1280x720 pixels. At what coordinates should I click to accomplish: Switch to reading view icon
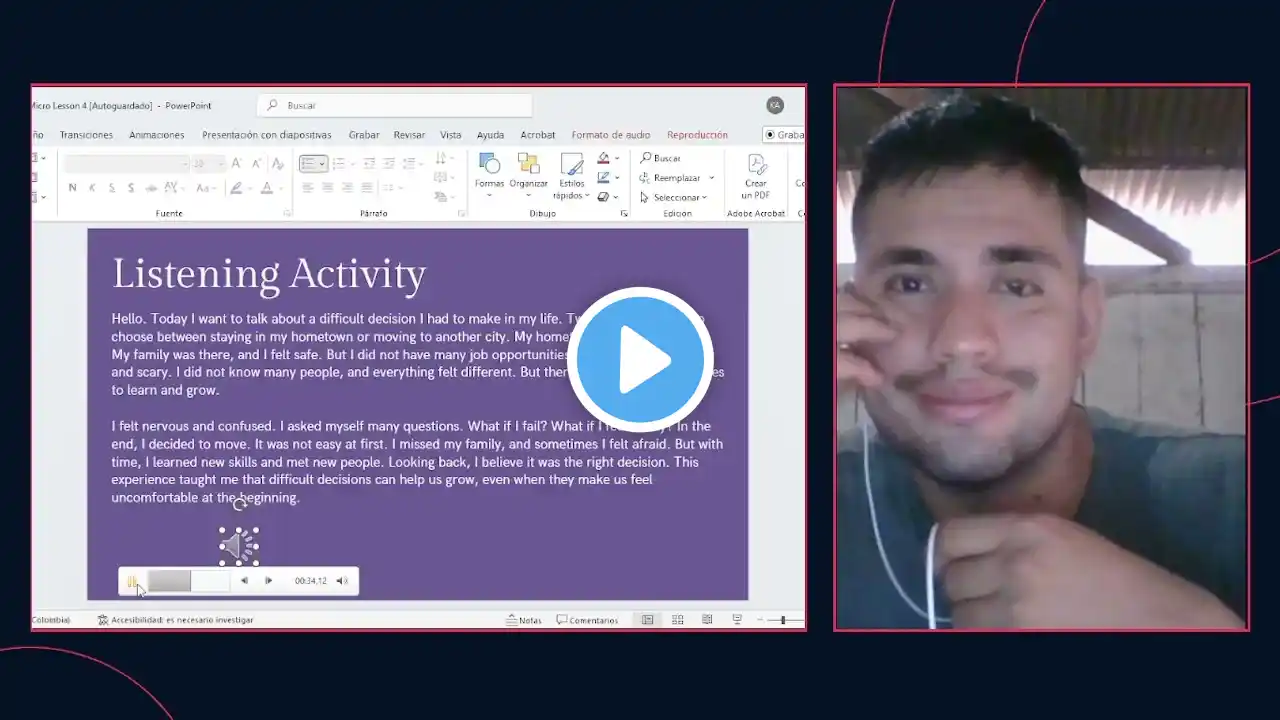(707, 620)
